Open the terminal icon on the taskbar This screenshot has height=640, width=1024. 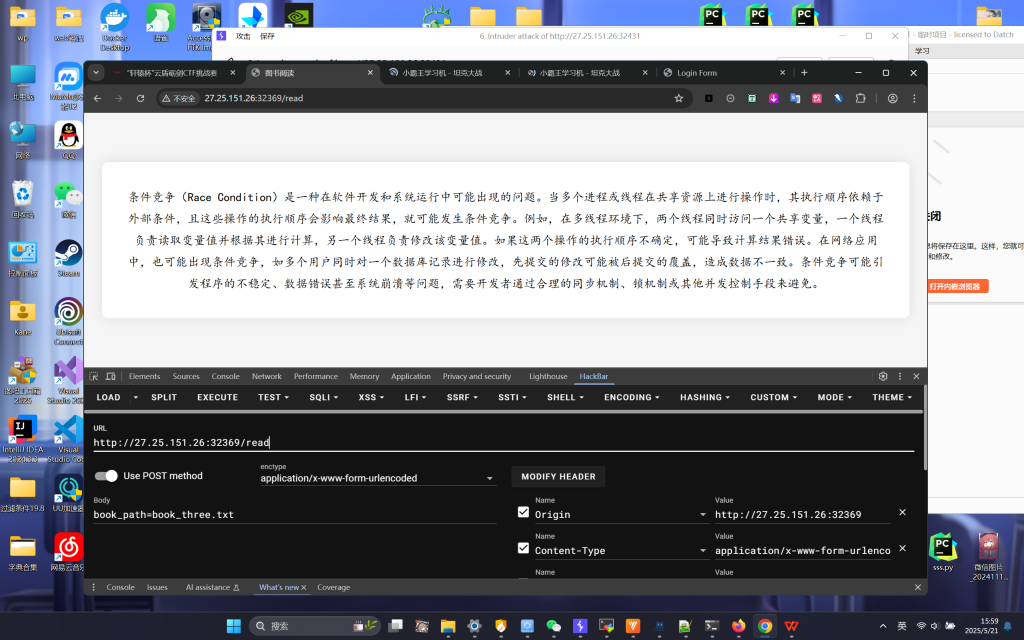click(x=712, y=626)
